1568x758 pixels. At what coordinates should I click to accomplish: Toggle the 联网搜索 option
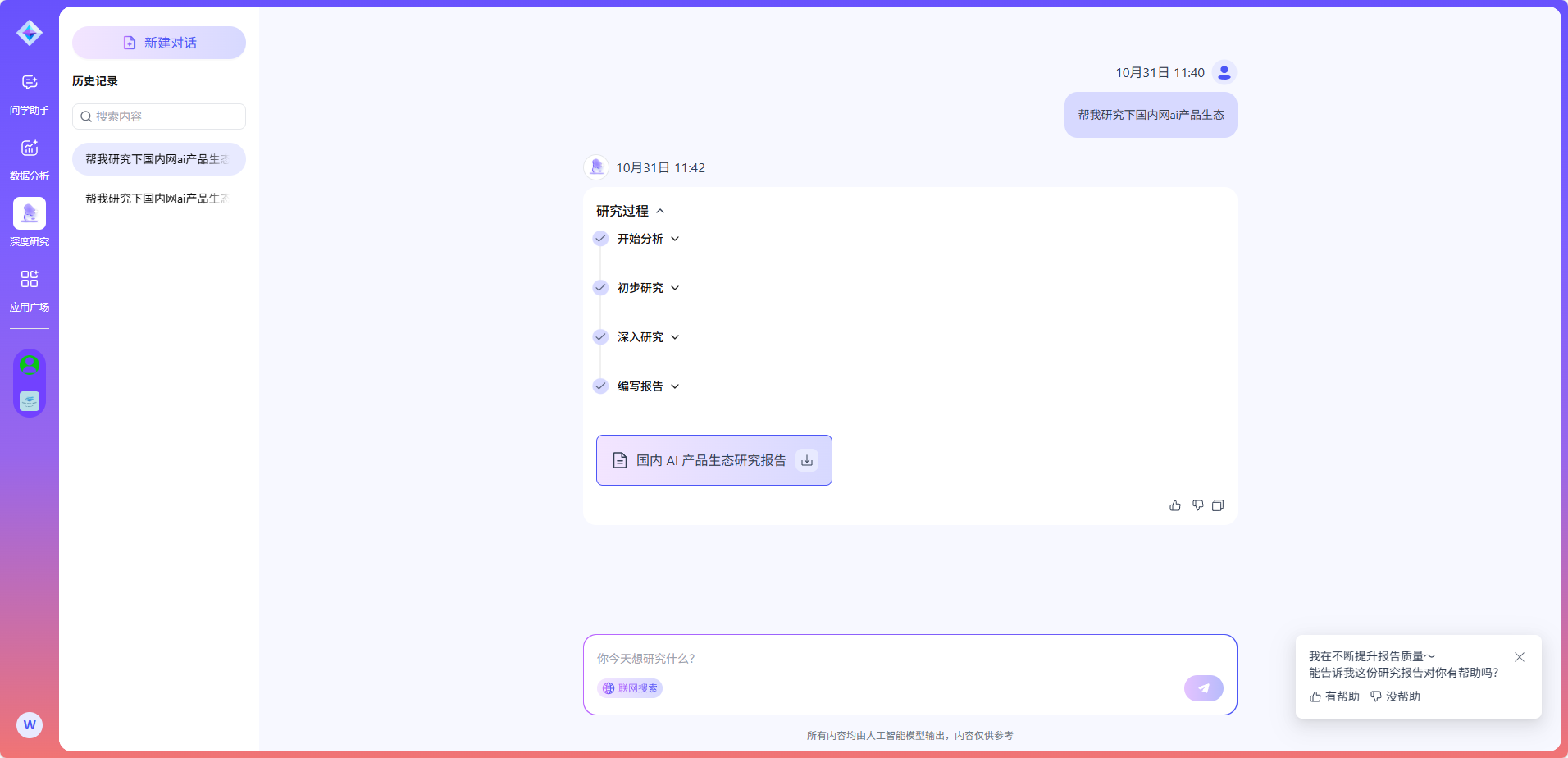coord(630,688)
